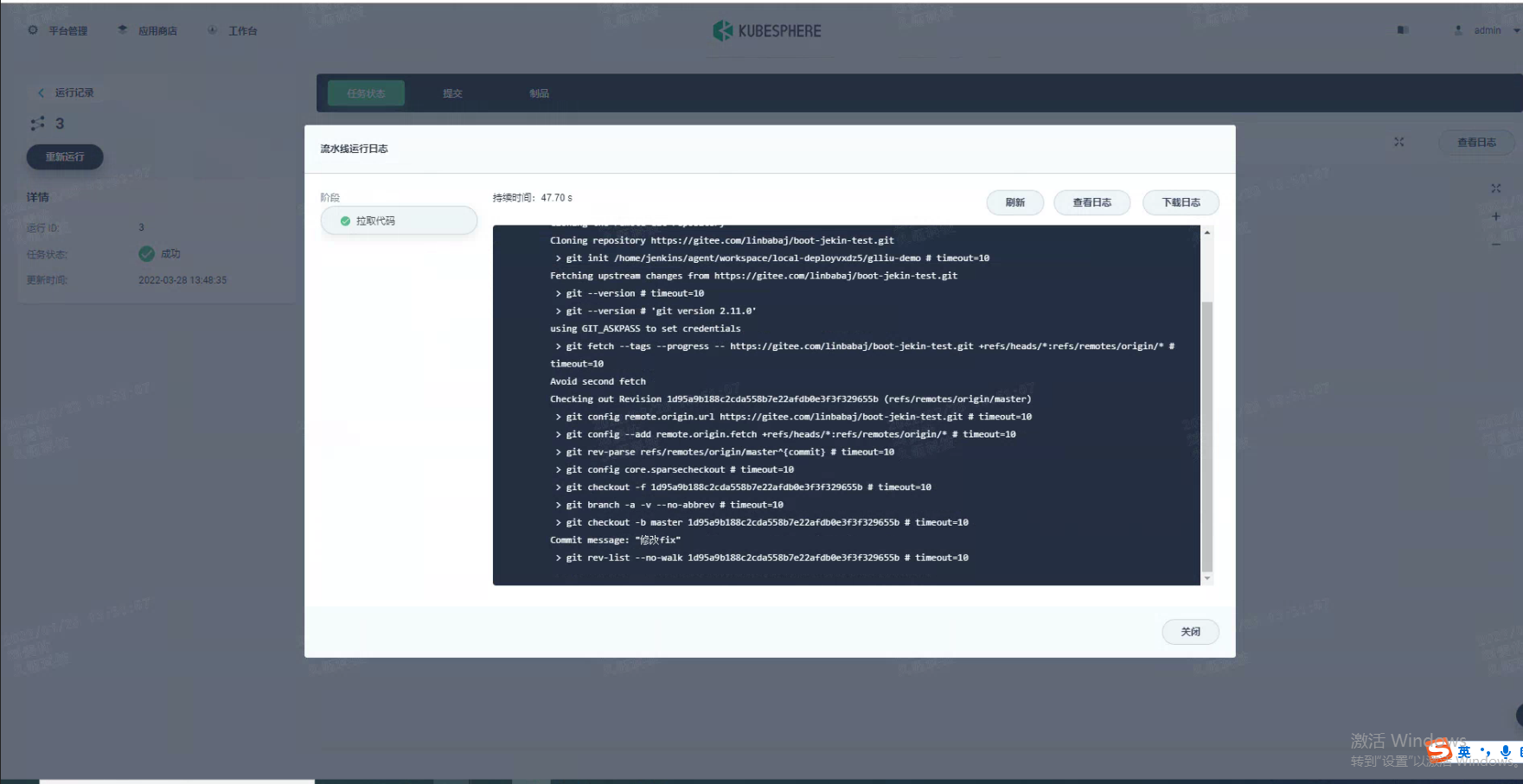Click the 工作台 workbench icon
1523x784 pixels.
click(212, 29)
